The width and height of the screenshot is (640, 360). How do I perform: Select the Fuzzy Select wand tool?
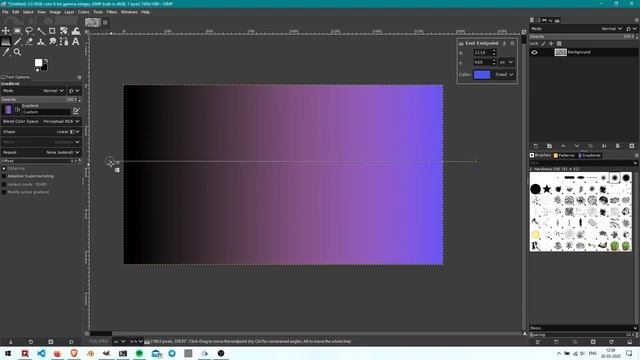41,31
